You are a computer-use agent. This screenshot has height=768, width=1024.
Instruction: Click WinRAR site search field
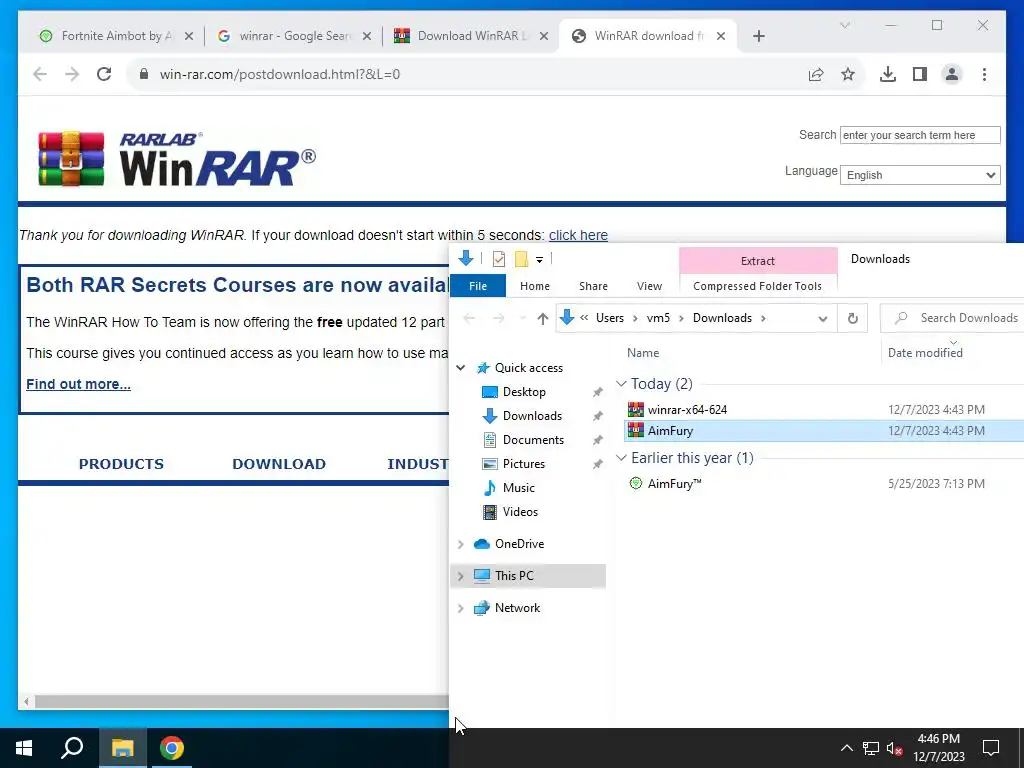[920, 135]
